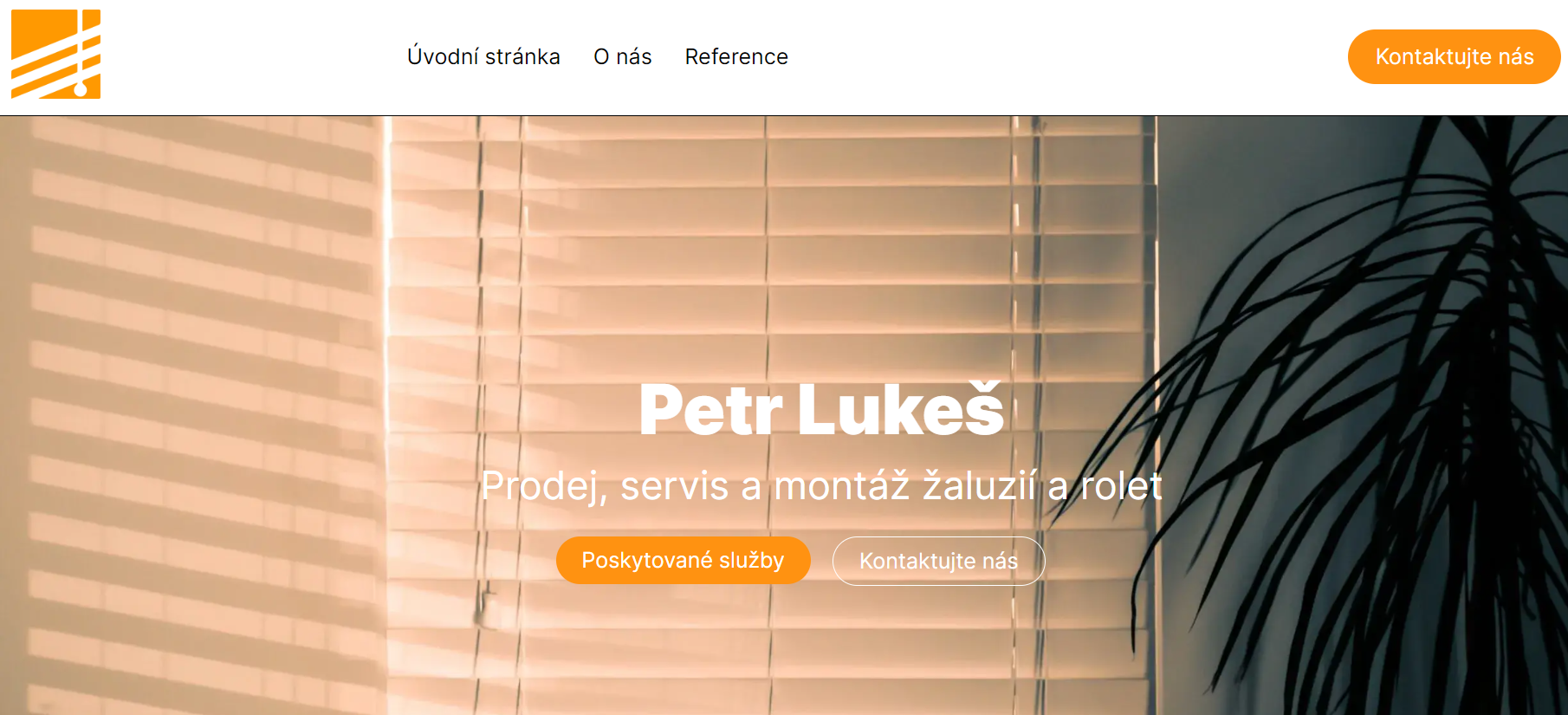The height and width of the screenshot is (715, 1568).
Task: Click the word Lukeš in the heading
Action: coord(901,409)
